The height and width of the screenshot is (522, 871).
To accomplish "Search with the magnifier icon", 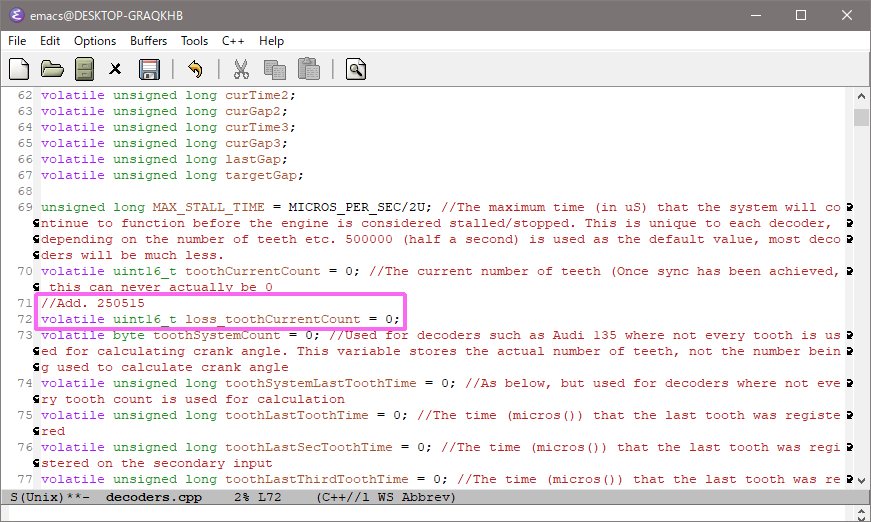I will tap(356, 69).
